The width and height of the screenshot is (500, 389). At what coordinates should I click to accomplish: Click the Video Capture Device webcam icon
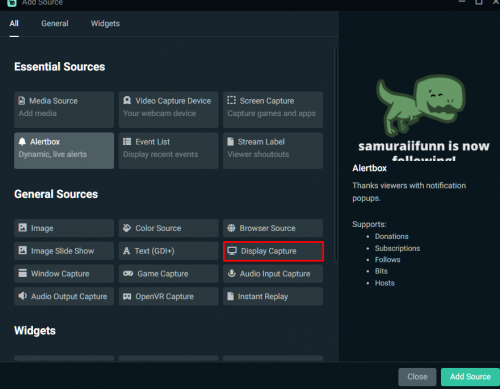click(x=127, y=100)
